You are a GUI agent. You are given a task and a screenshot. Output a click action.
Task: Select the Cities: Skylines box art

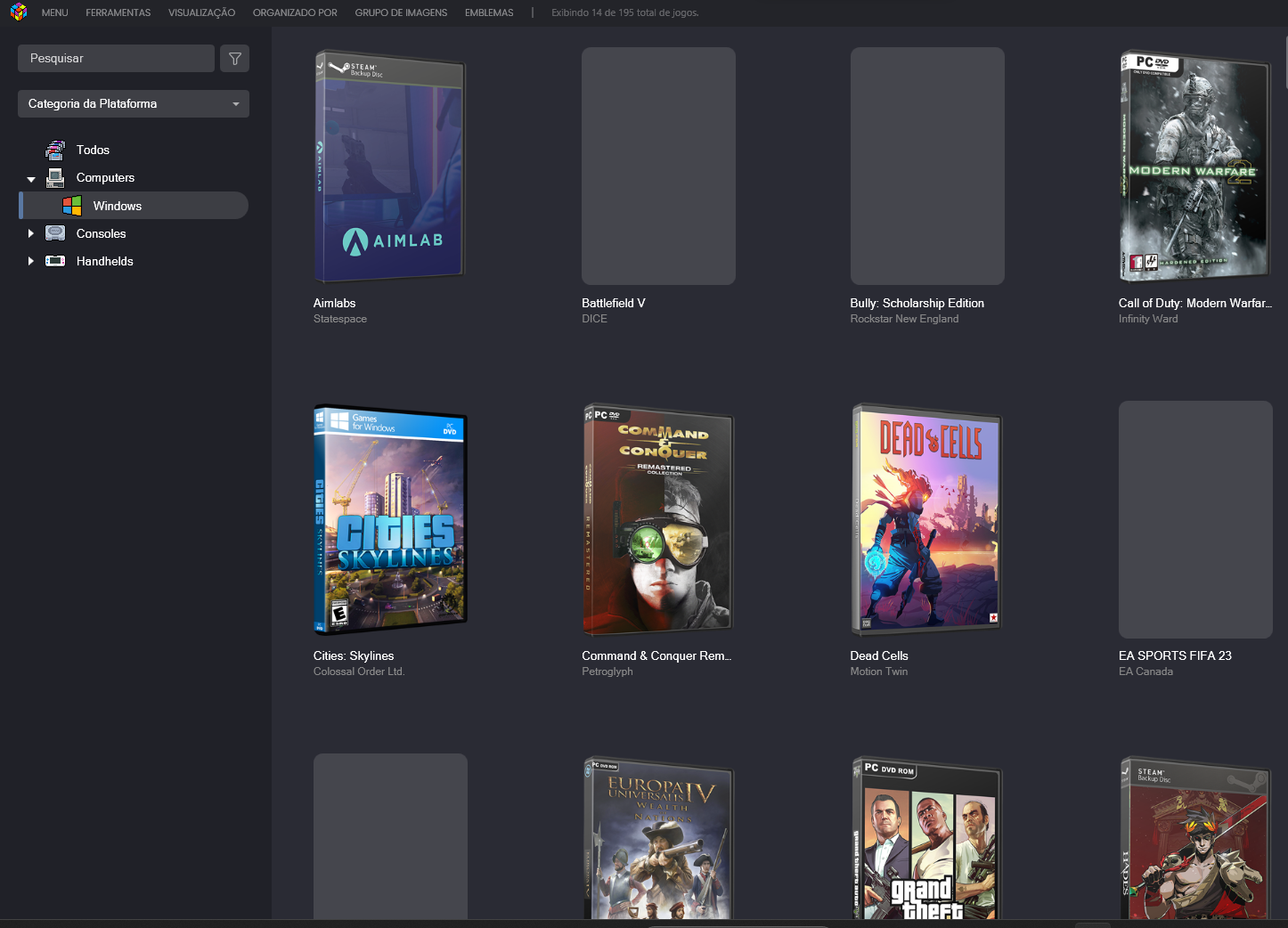[390, 519]
